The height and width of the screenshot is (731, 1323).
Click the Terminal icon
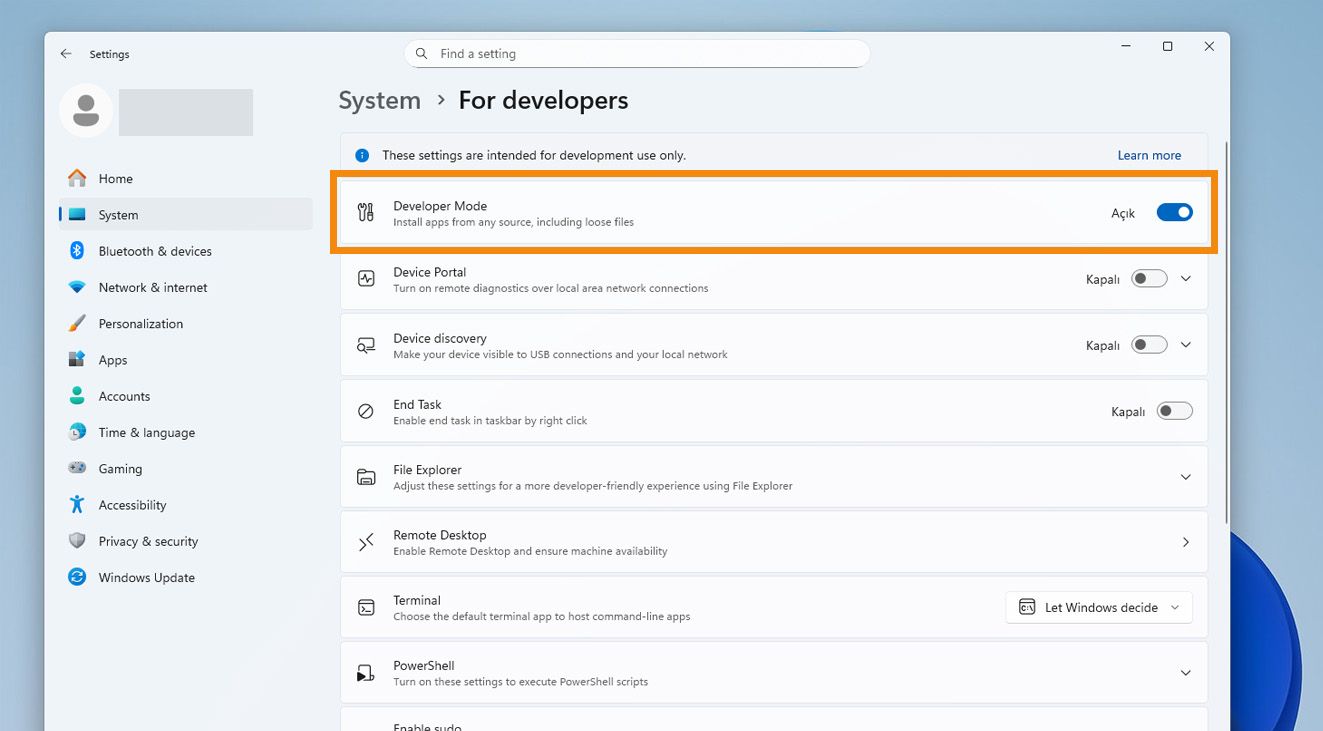[366, 607]
